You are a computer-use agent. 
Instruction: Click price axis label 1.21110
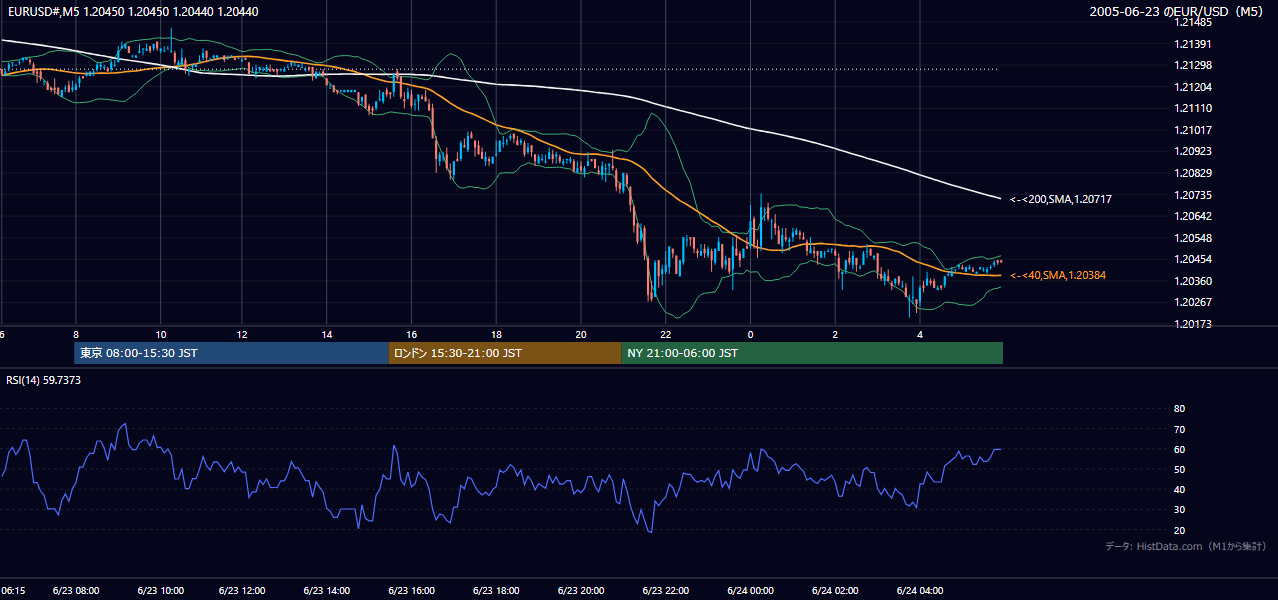pyautogui.click(x=1192, y=108)
